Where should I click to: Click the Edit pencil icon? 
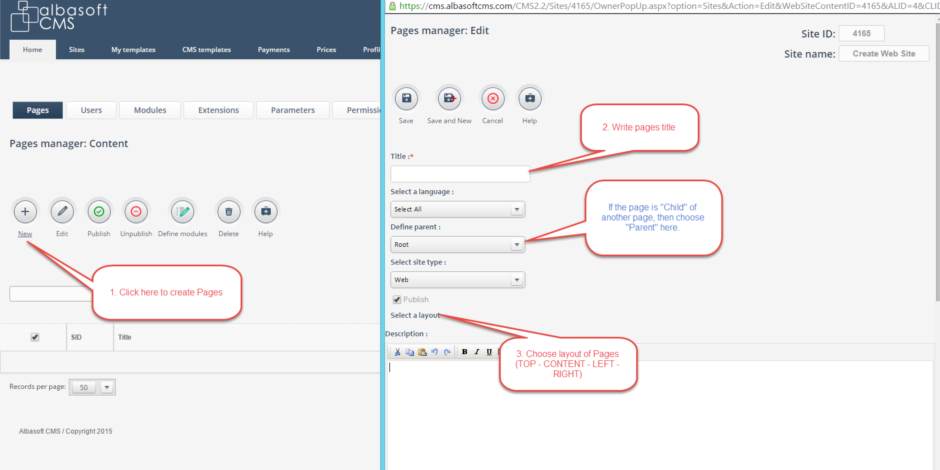(x=62, y=211)
